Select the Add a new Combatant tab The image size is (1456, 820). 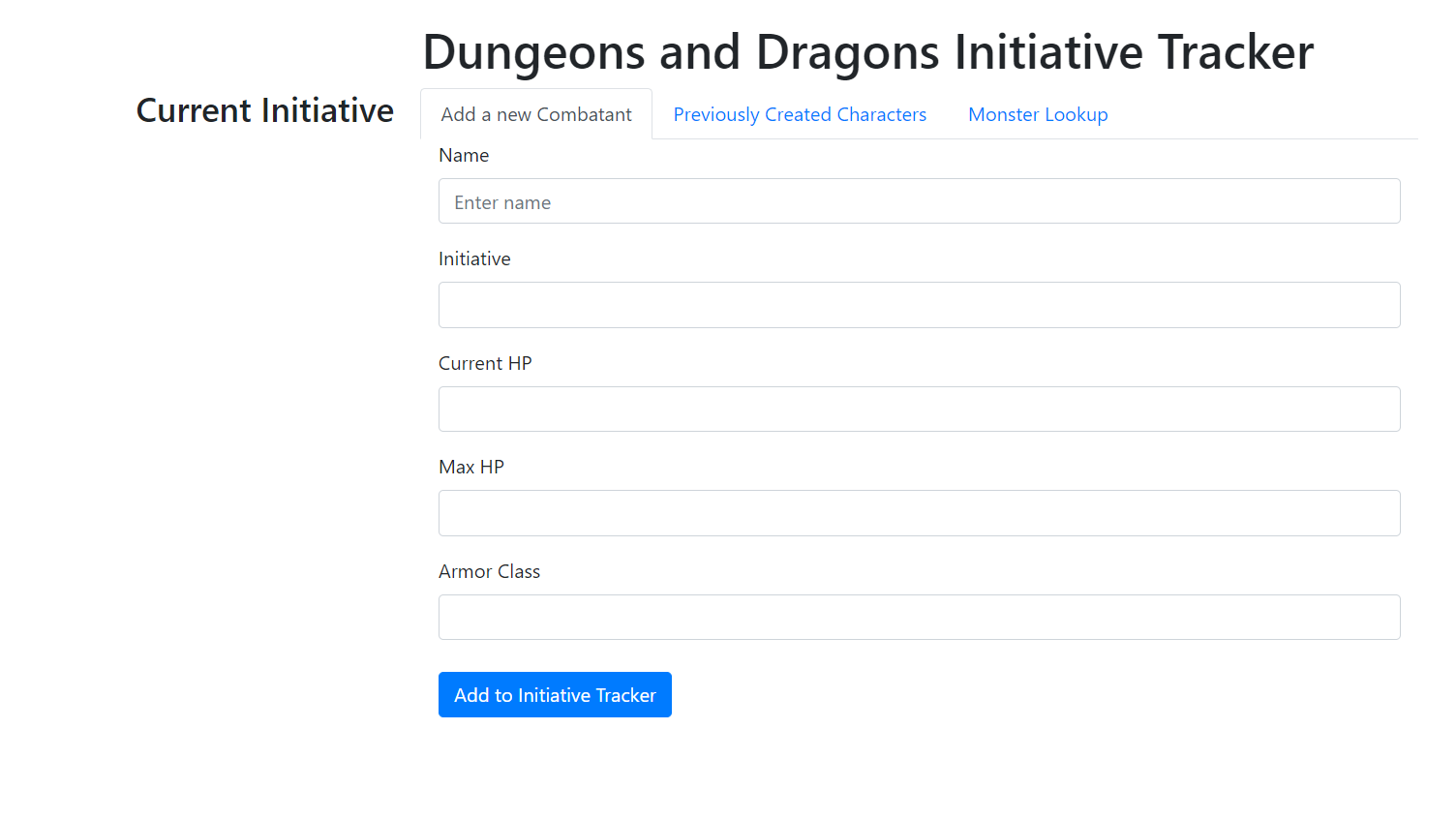[x=535, y=113]
